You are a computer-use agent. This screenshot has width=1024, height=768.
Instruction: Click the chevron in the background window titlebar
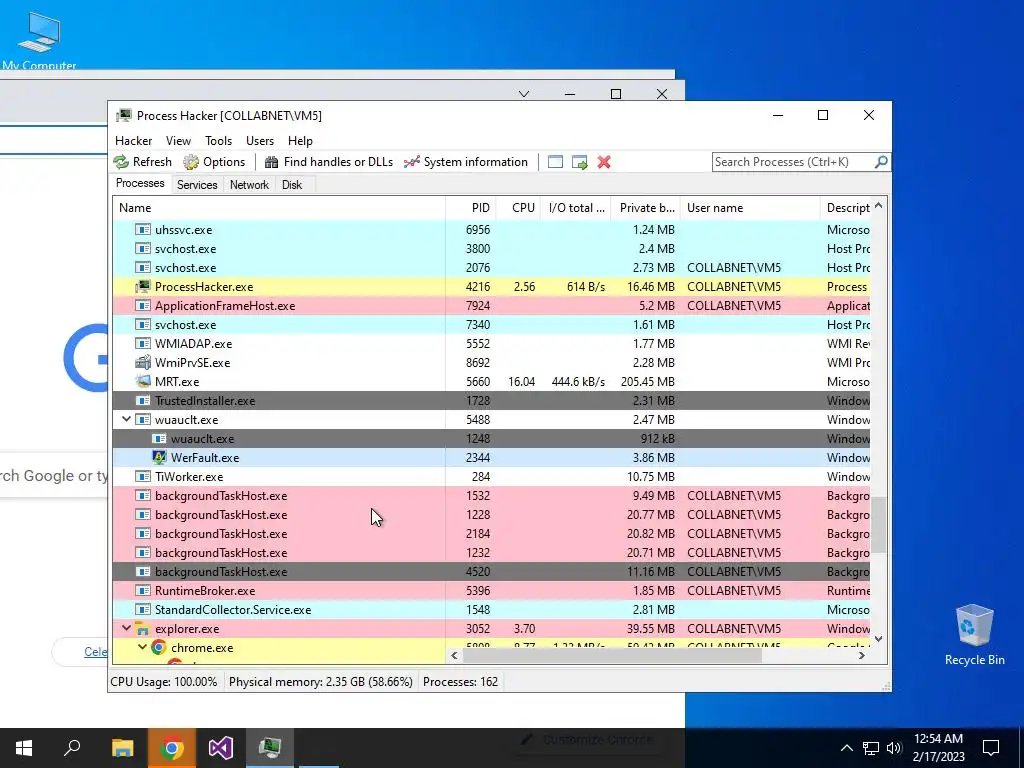[x=524, y=94]
